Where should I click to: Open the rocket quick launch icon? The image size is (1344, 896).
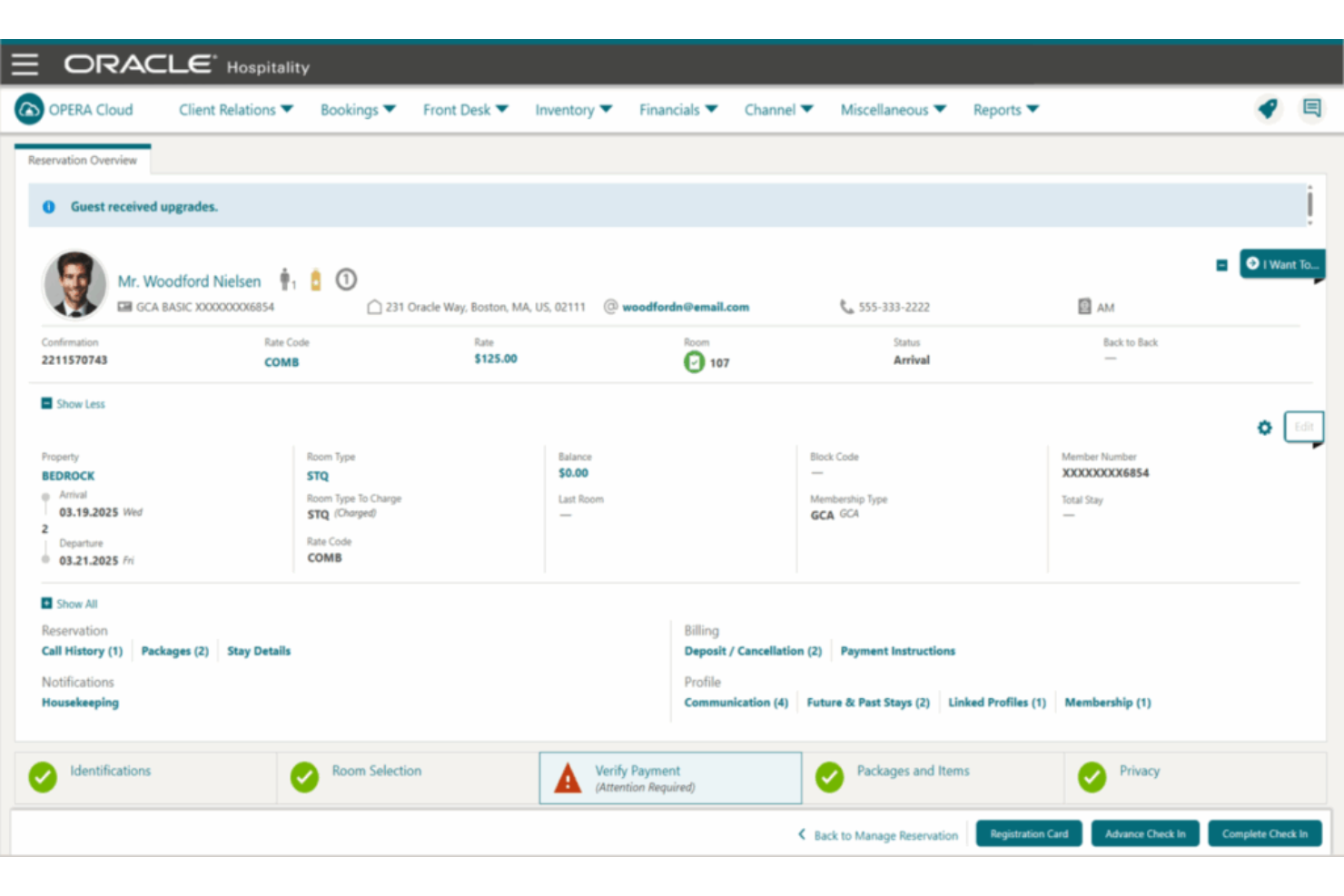(x=1268, y=109)
